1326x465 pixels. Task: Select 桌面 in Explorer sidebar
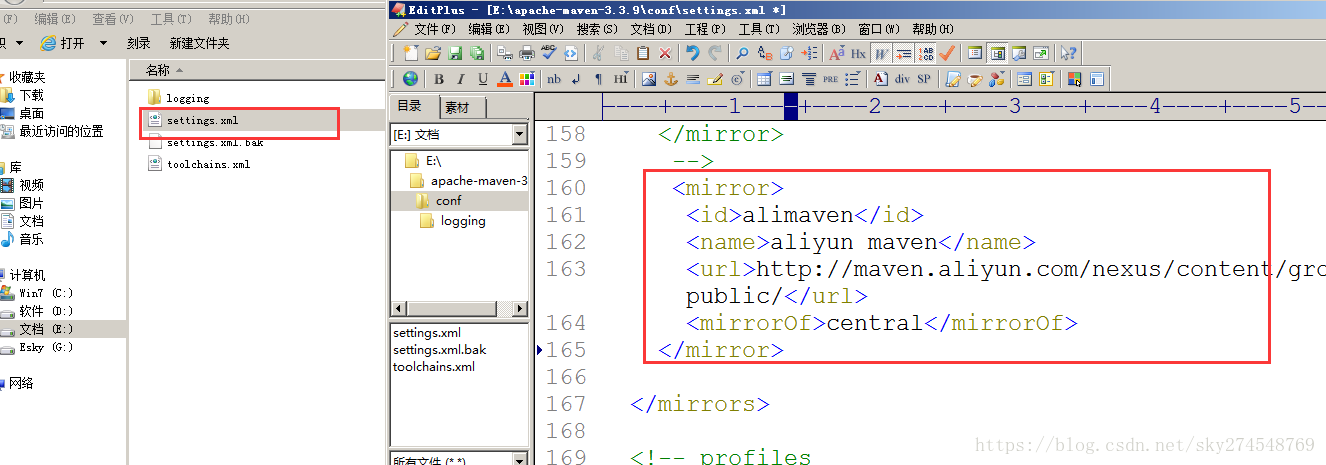point(30,113)
